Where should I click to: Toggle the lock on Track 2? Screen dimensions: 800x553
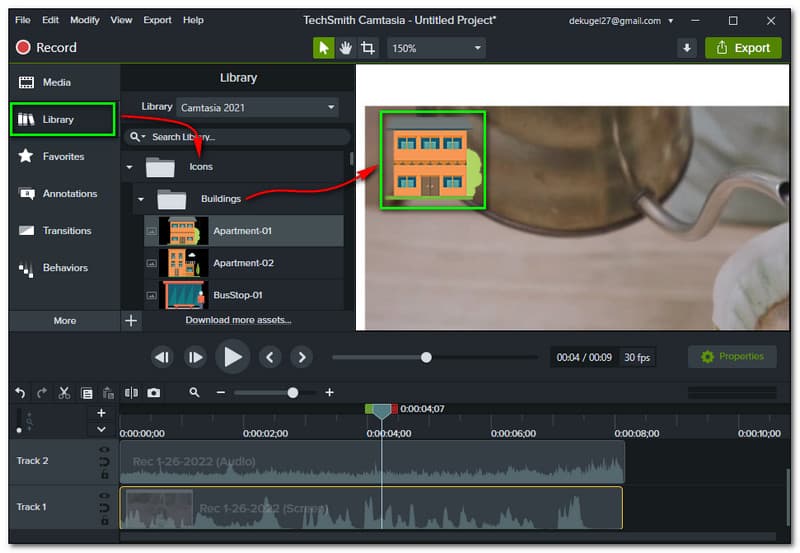point(104,474)
